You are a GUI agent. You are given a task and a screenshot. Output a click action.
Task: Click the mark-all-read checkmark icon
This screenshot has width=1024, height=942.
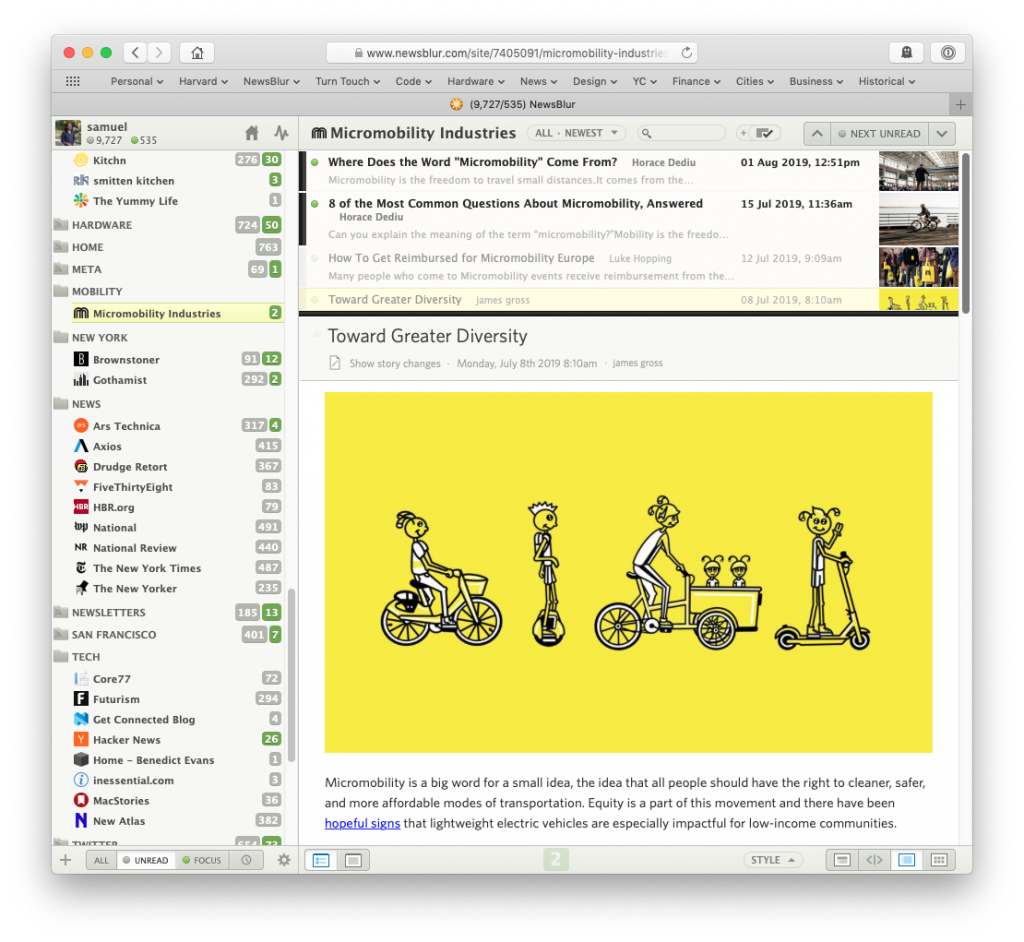pos(766,133)
